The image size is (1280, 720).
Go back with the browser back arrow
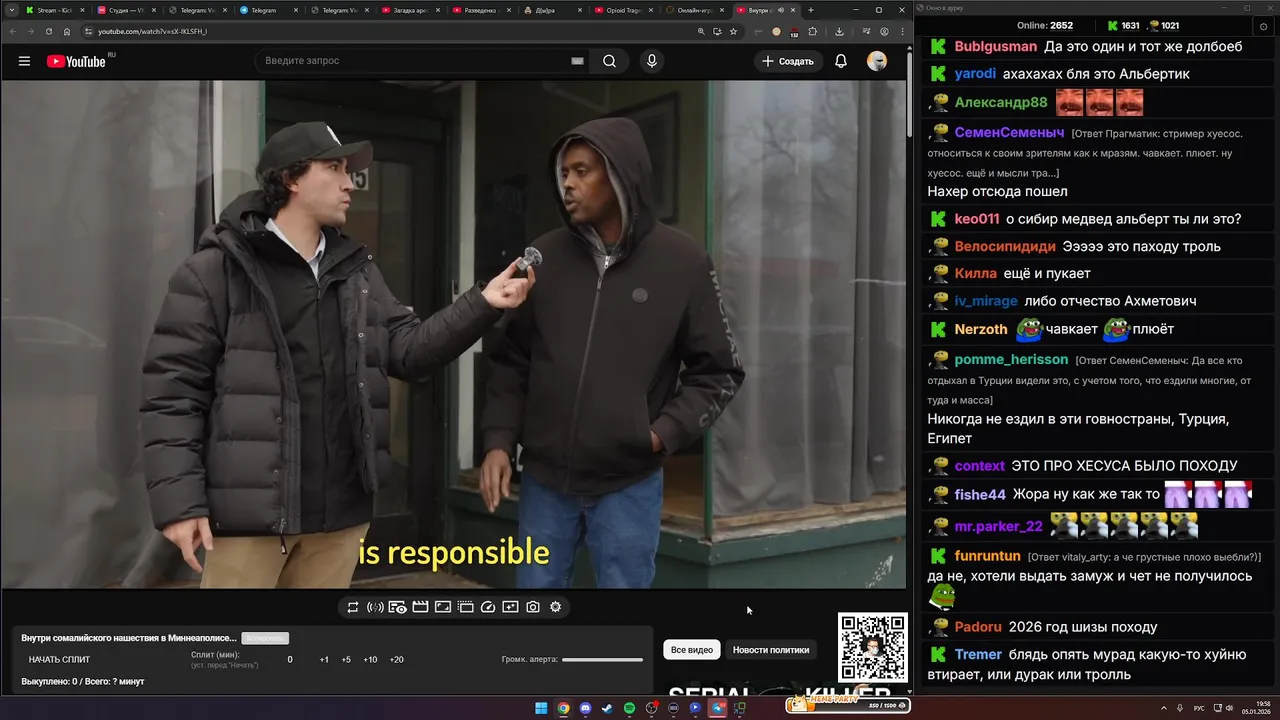11,31
